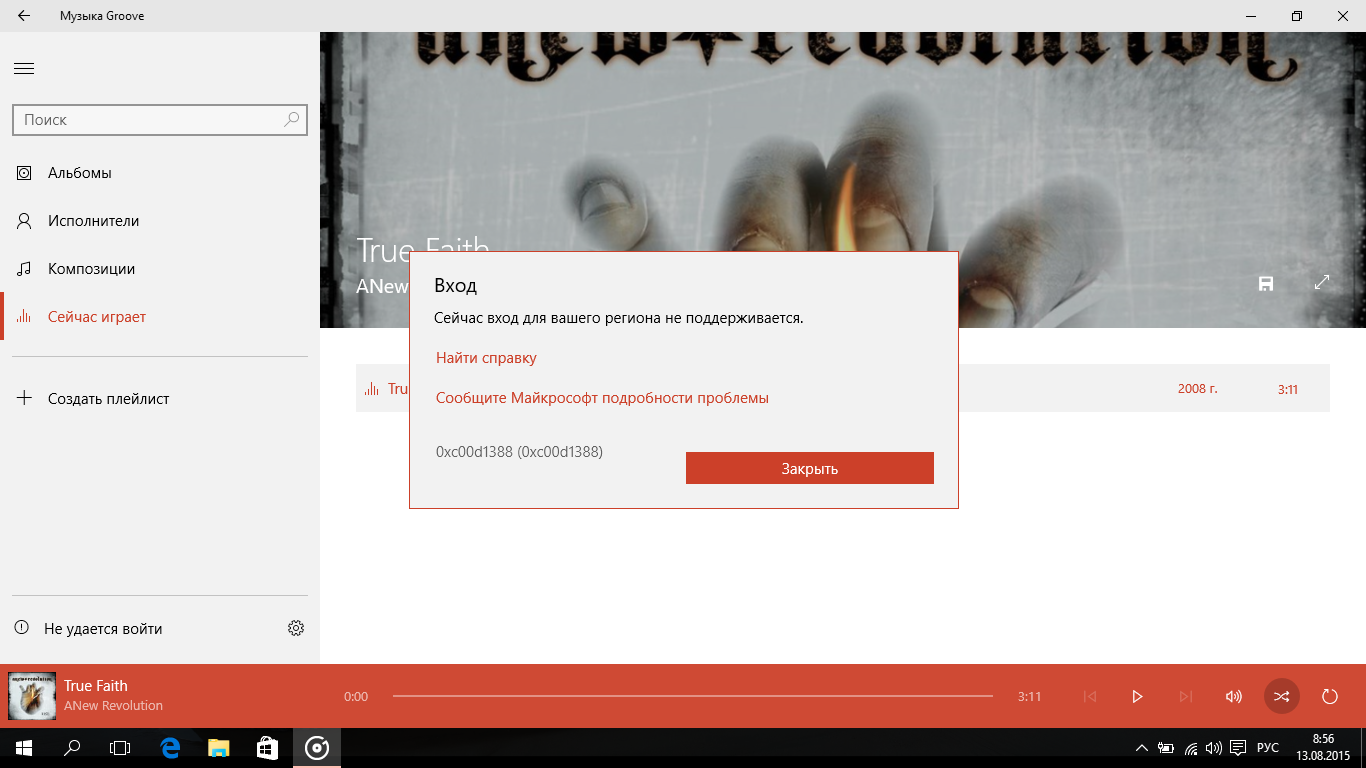Screen dimensions: 1366x768
Task: Expand now playing to full screen
Action: pos(1322,283)
